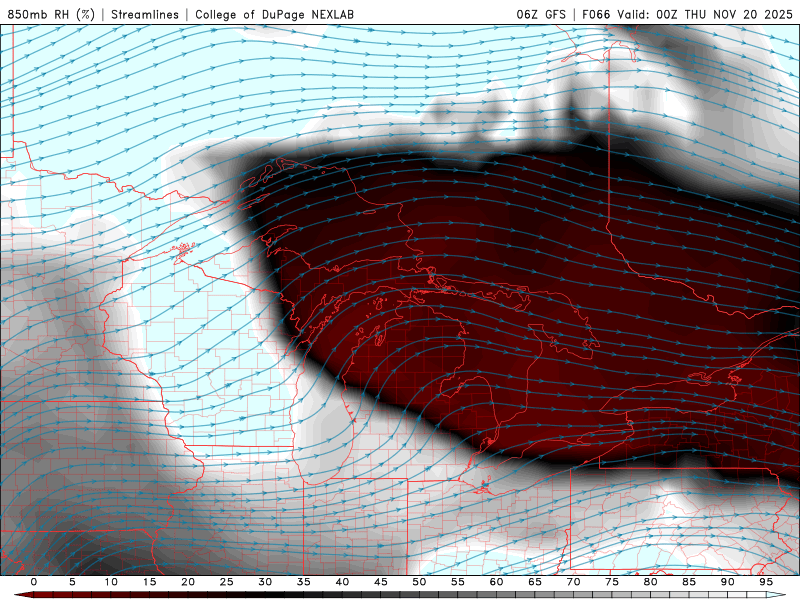This screenshot has height=600, width=800.
Task: Click the colorbar label '80'
Action: pyautogui.click(x=651, y=582)
